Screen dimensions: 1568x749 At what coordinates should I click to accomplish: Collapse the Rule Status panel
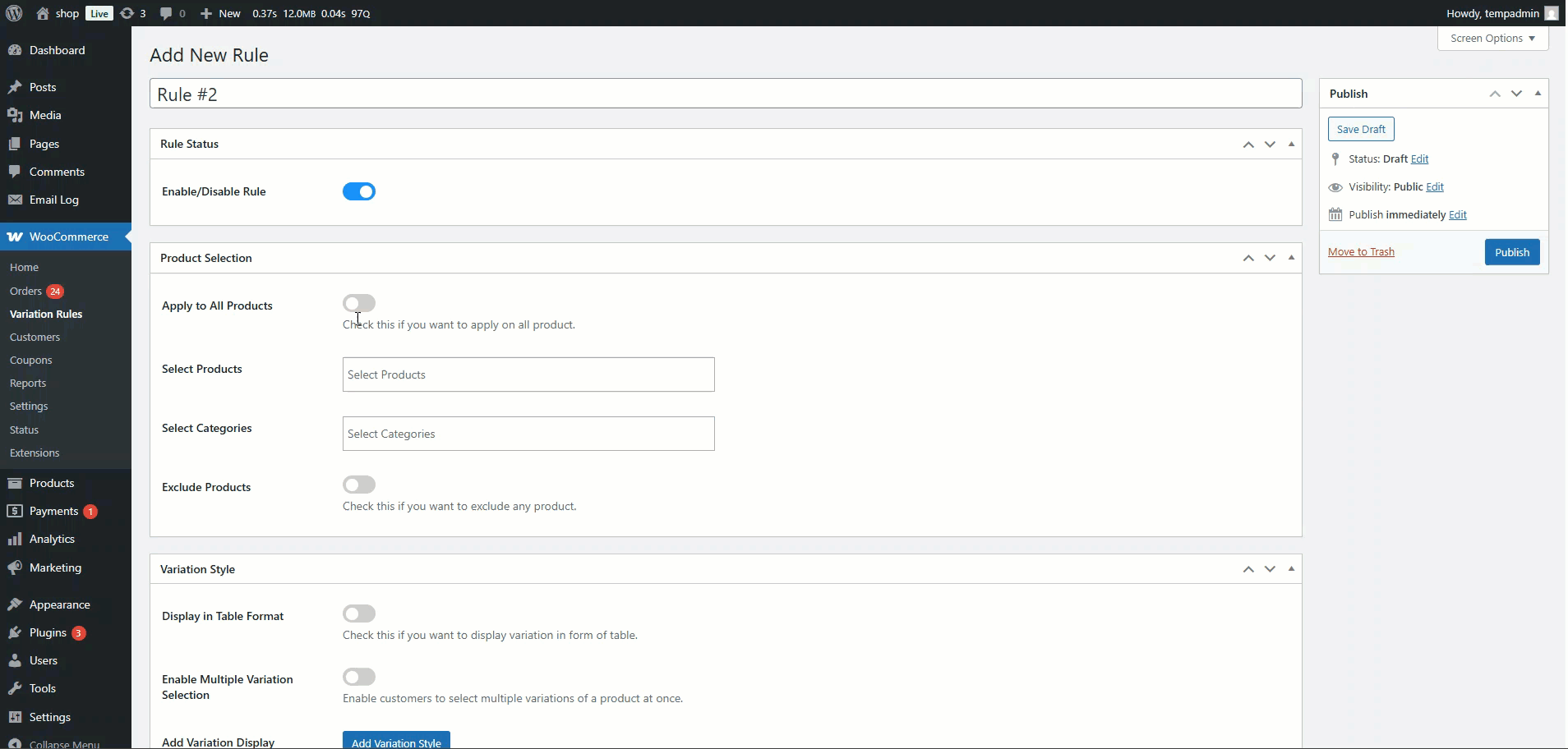pyautogui.click(x=1291, y=144)
